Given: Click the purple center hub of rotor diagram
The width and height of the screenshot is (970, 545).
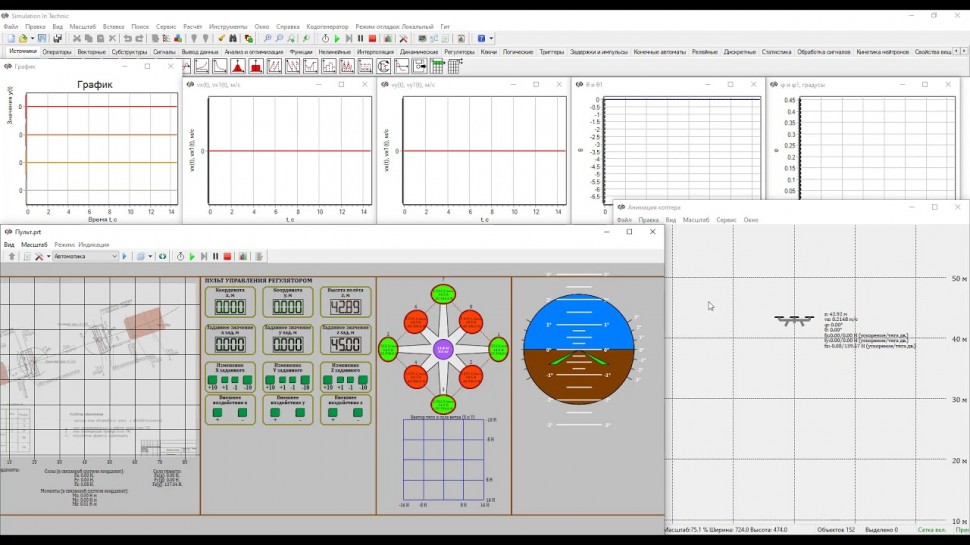Looking at the screenshot, I should tap(444, 349).
